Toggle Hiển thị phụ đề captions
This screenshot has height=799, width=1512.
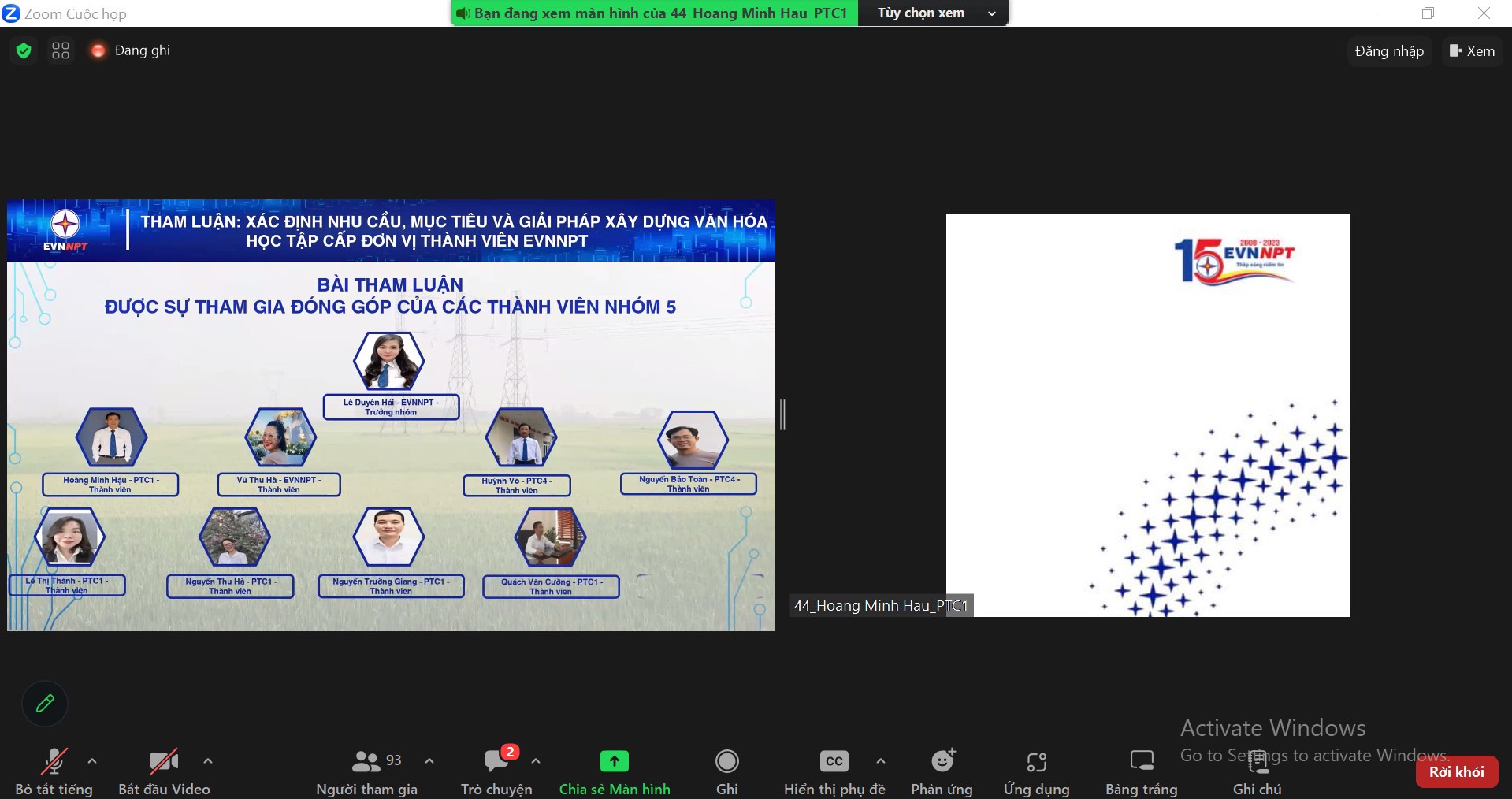pos(834,773)
